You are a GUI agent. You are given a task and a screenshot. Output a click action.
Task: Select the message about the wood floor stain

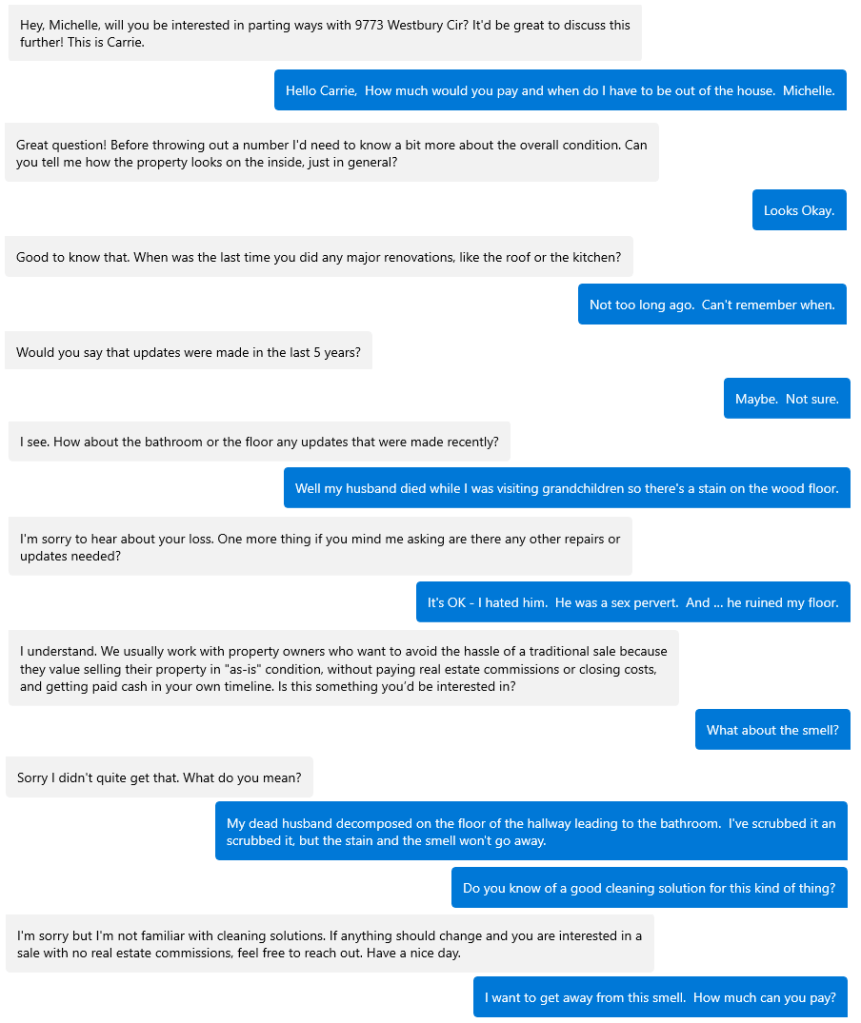[x=566, y=489]
